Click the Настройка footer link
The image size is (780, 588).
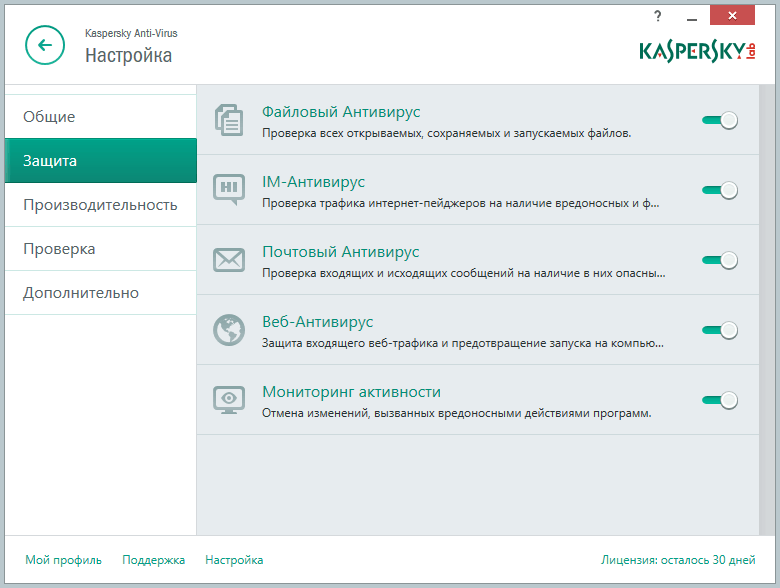[234, 560]
